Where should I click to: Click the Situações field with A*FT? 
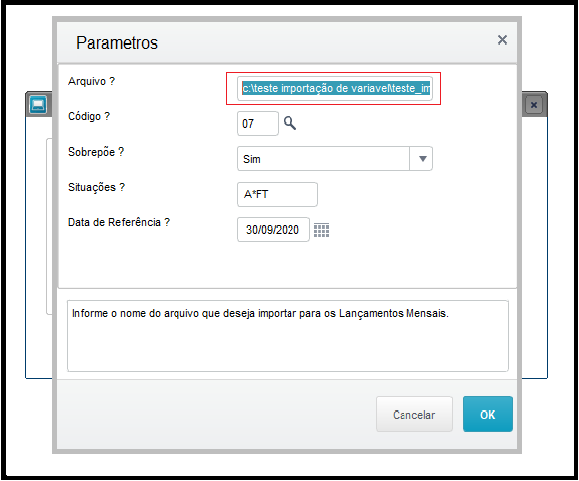277,194
